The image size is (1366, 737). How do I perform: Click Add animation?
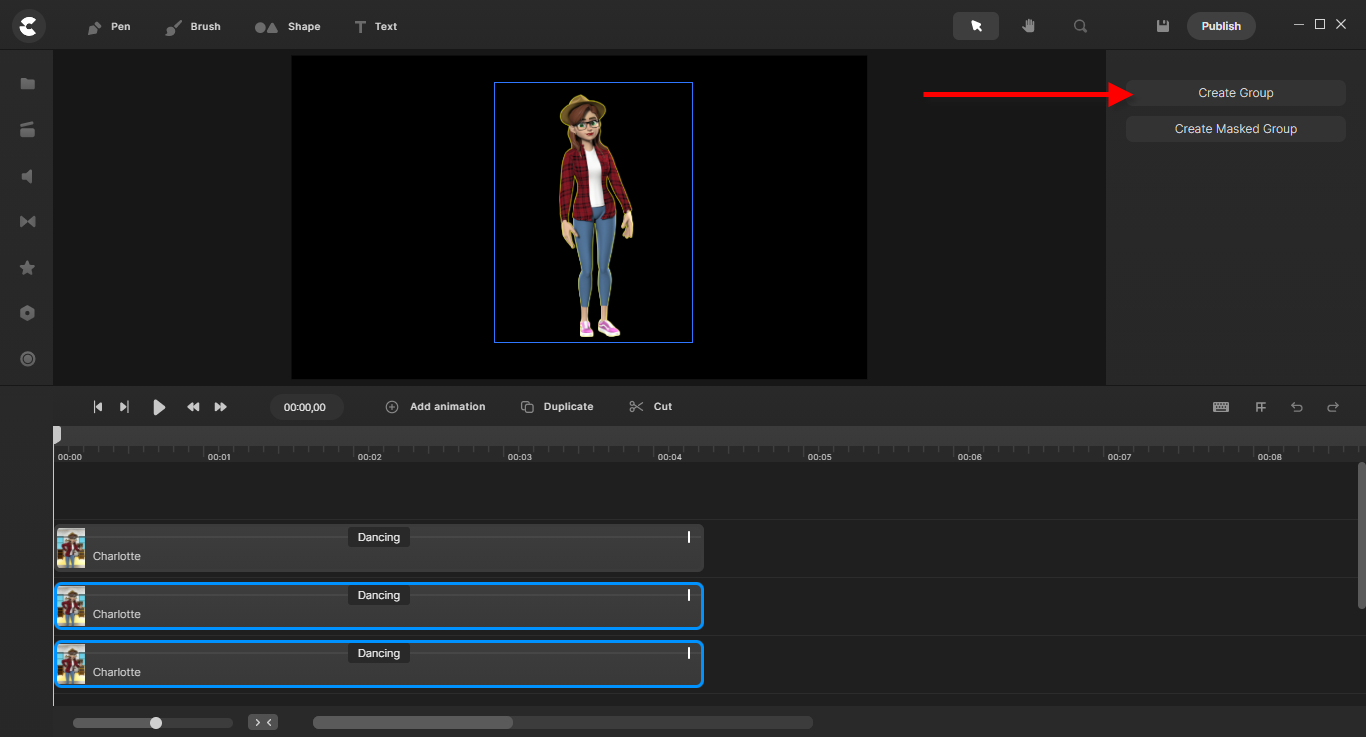click(x=436, y=407)
